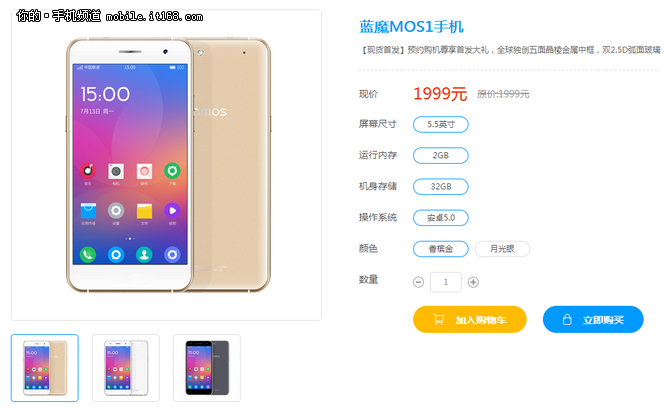Click the quantity input field
670x410 pixels.
pos(446,282)
